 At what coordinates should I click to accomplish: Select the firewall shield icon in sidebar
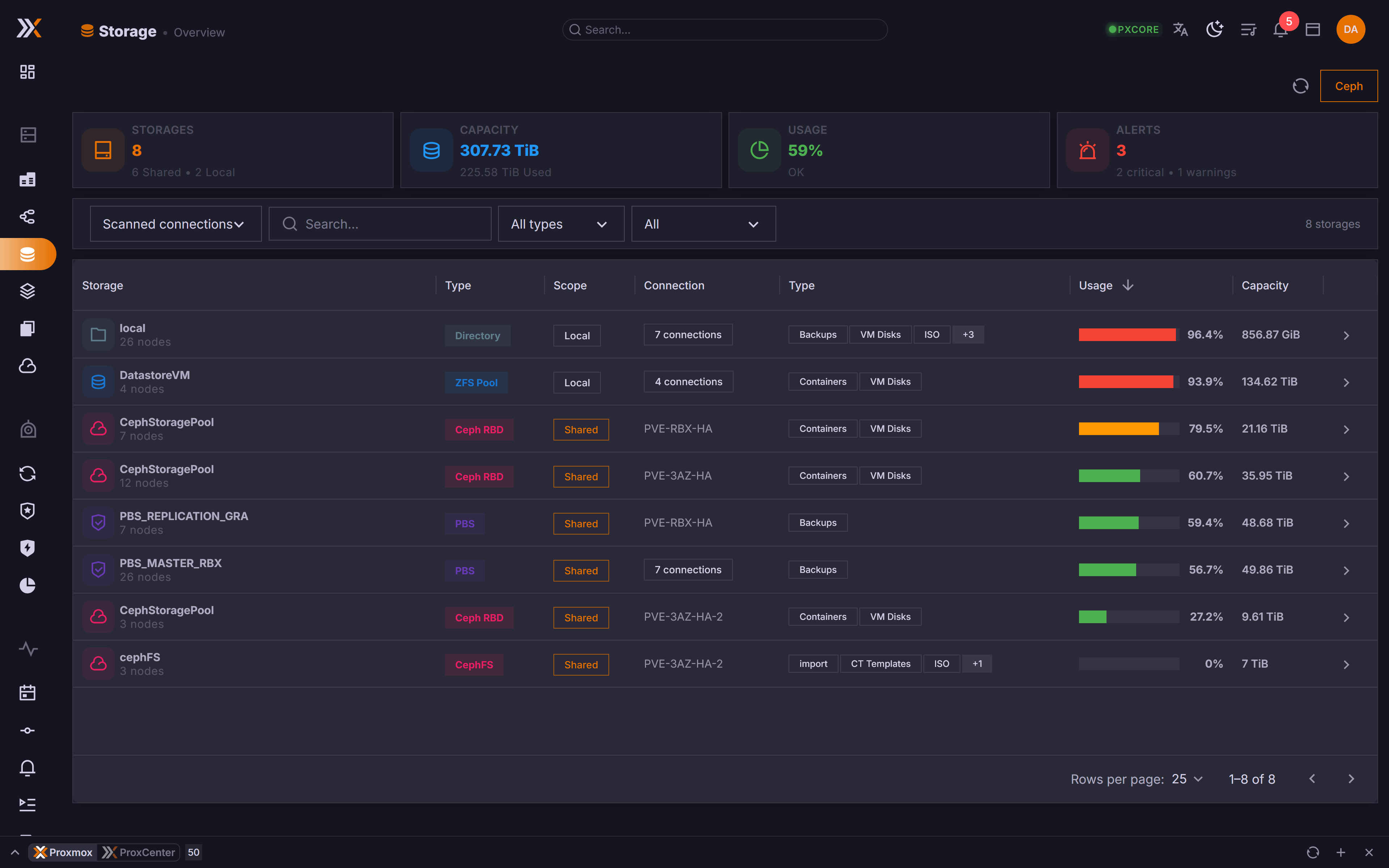(x=27, y=510)
